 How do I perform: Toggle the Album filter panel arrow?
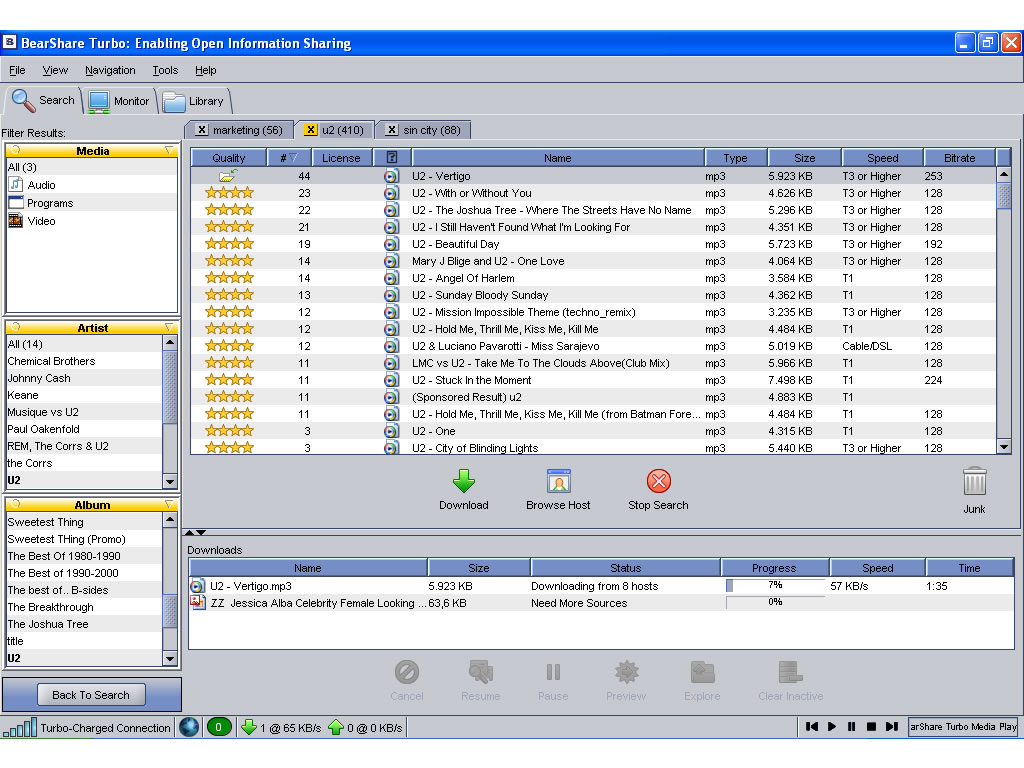169,504
